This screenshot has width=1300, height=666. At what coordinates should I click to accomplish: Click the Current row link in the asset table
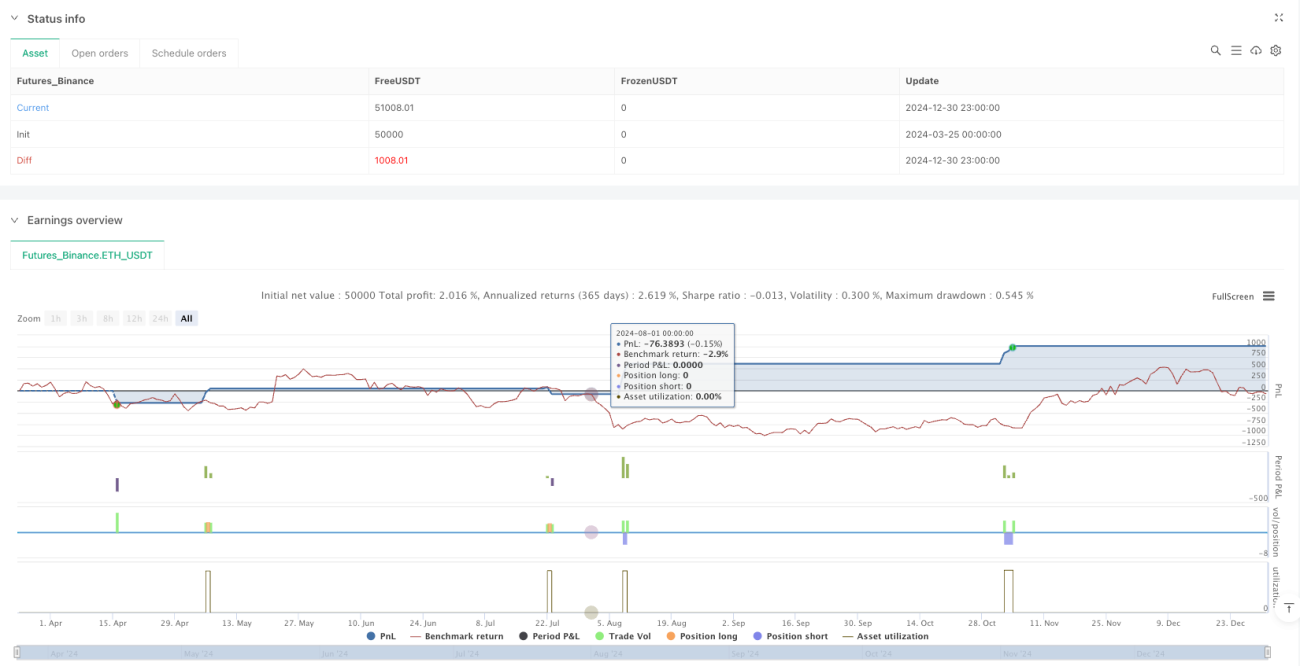coord(33,107)
